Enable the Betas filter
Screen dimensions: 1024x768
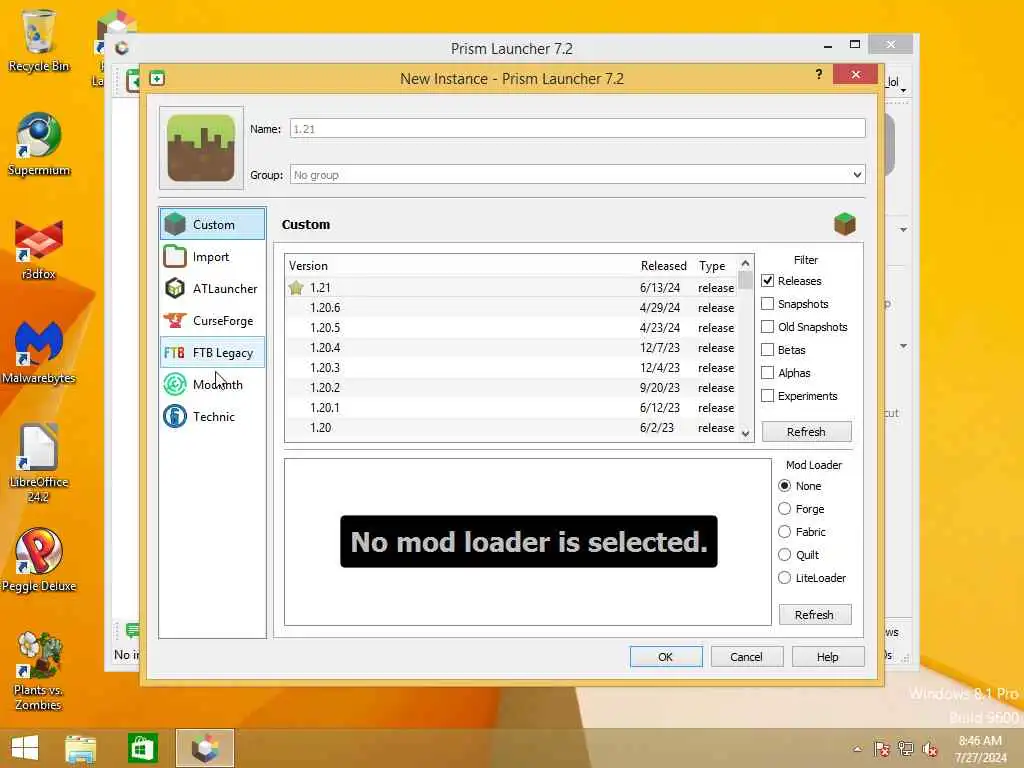767,349
